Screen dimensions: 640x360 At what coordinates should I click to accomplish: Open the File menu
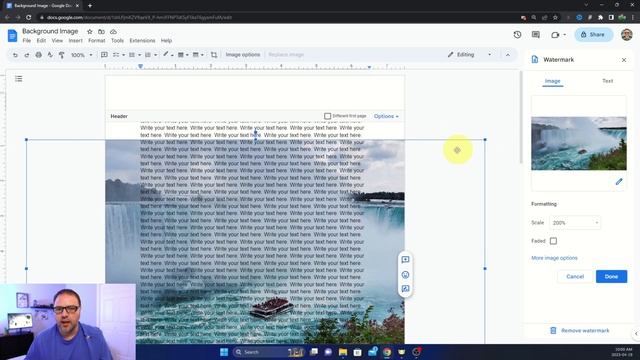coord(27,41)
